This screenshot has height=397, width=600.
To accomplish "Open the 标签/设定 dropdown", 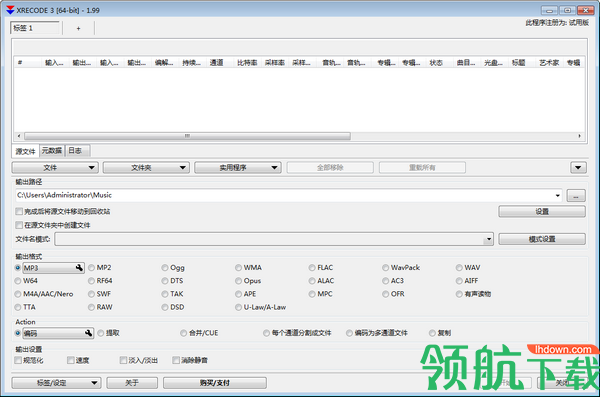I will [x=56, y=383].
